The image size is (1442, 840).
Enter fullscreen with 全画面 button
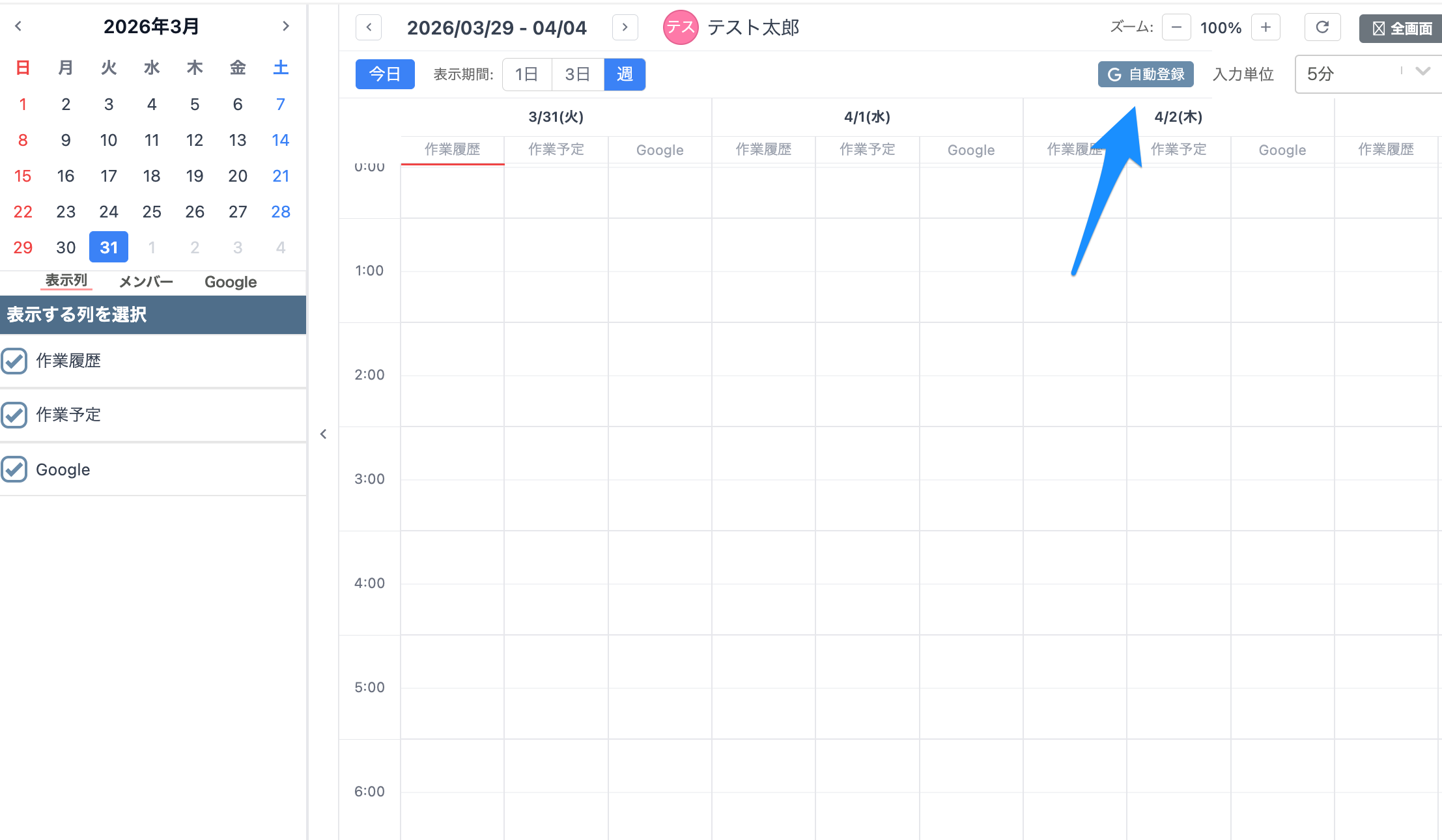point(1402,29)
